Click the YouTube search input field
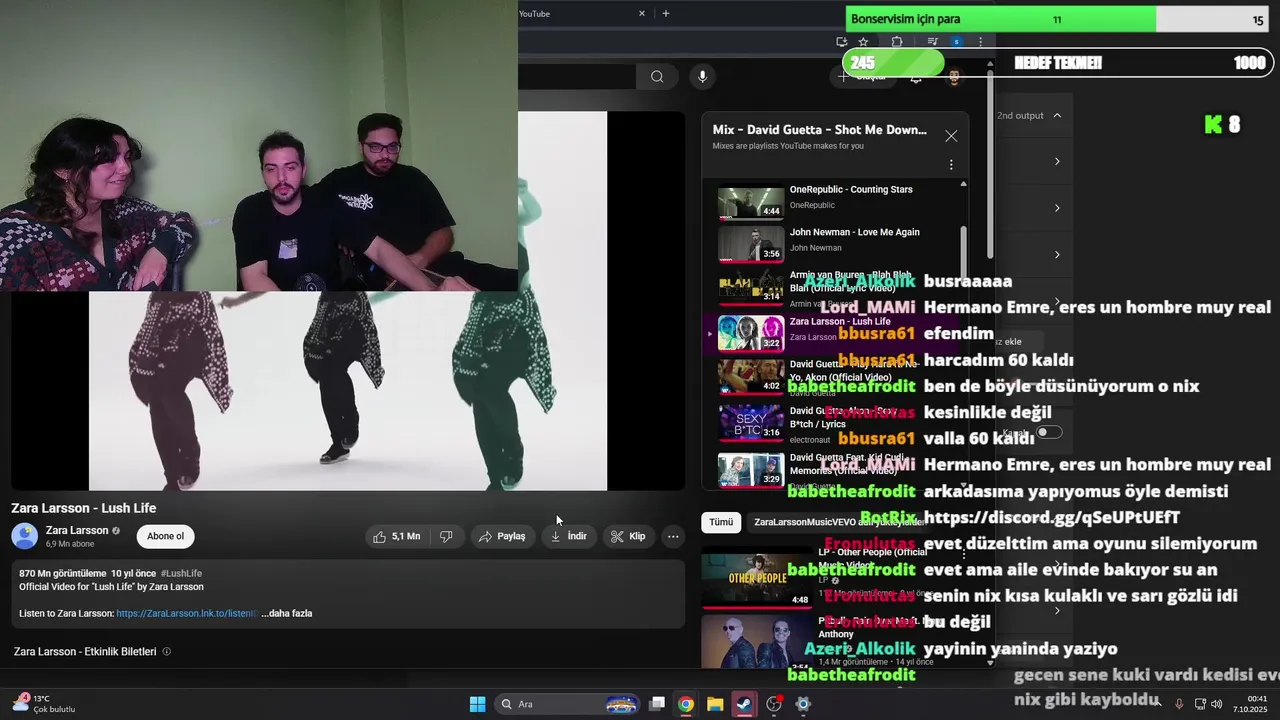 (577, 77)
